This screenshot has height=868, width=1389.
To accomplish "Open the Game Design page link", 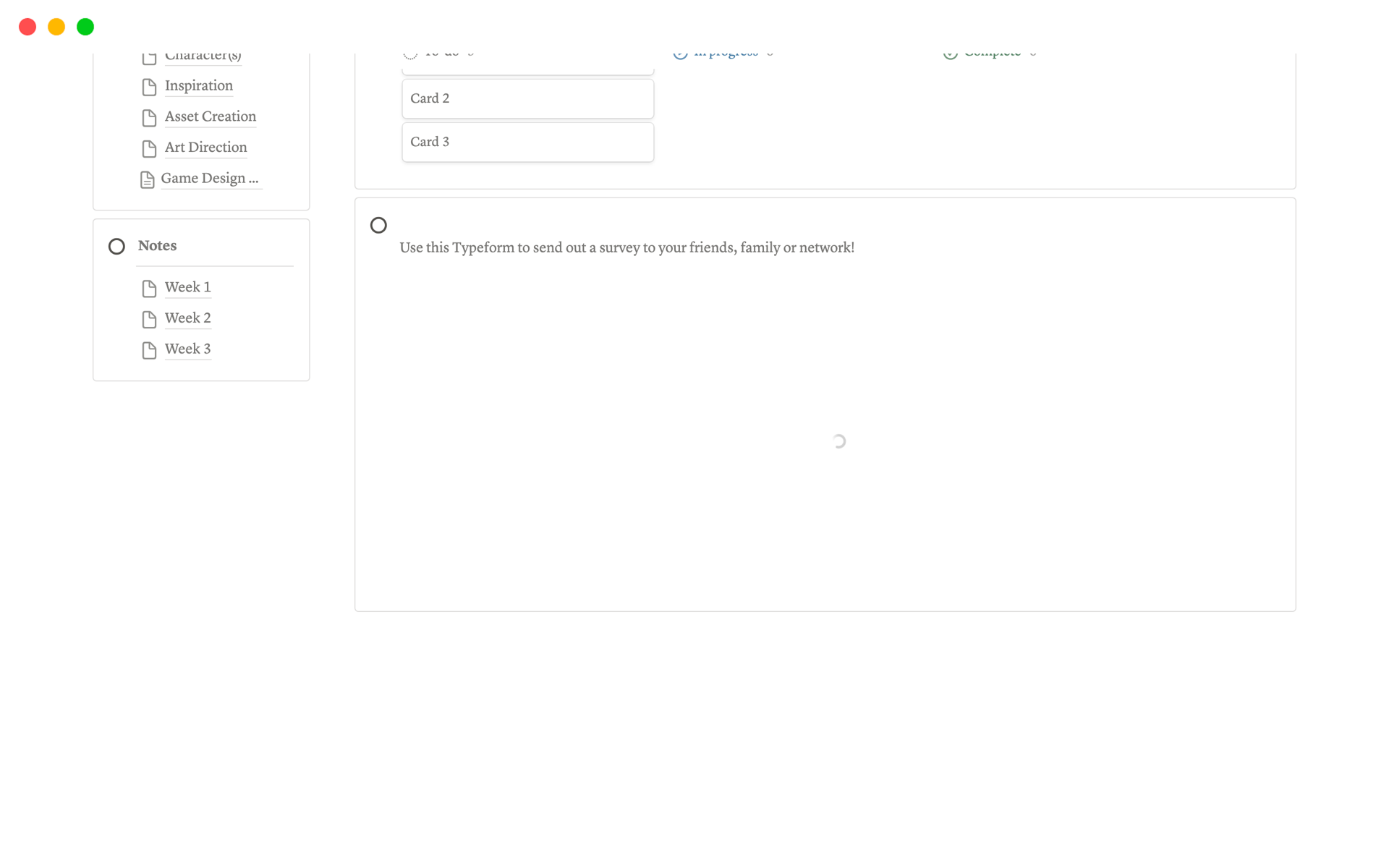I will click(209, 178).
